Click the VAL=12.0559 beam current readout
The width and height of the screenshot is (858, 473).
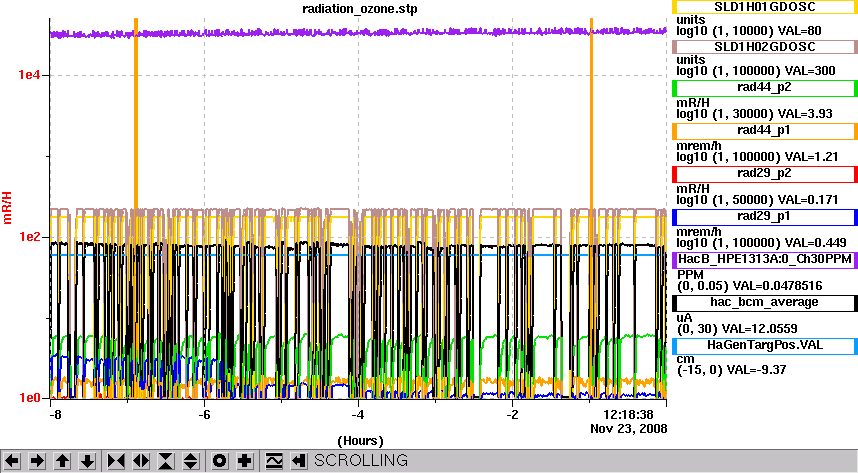tap(760, 330)
